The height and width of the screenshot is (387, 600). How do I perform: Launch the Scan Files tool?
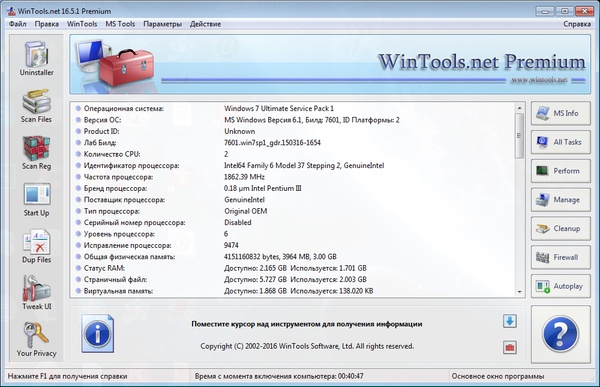pyautogui.click(x=36, y=106)
